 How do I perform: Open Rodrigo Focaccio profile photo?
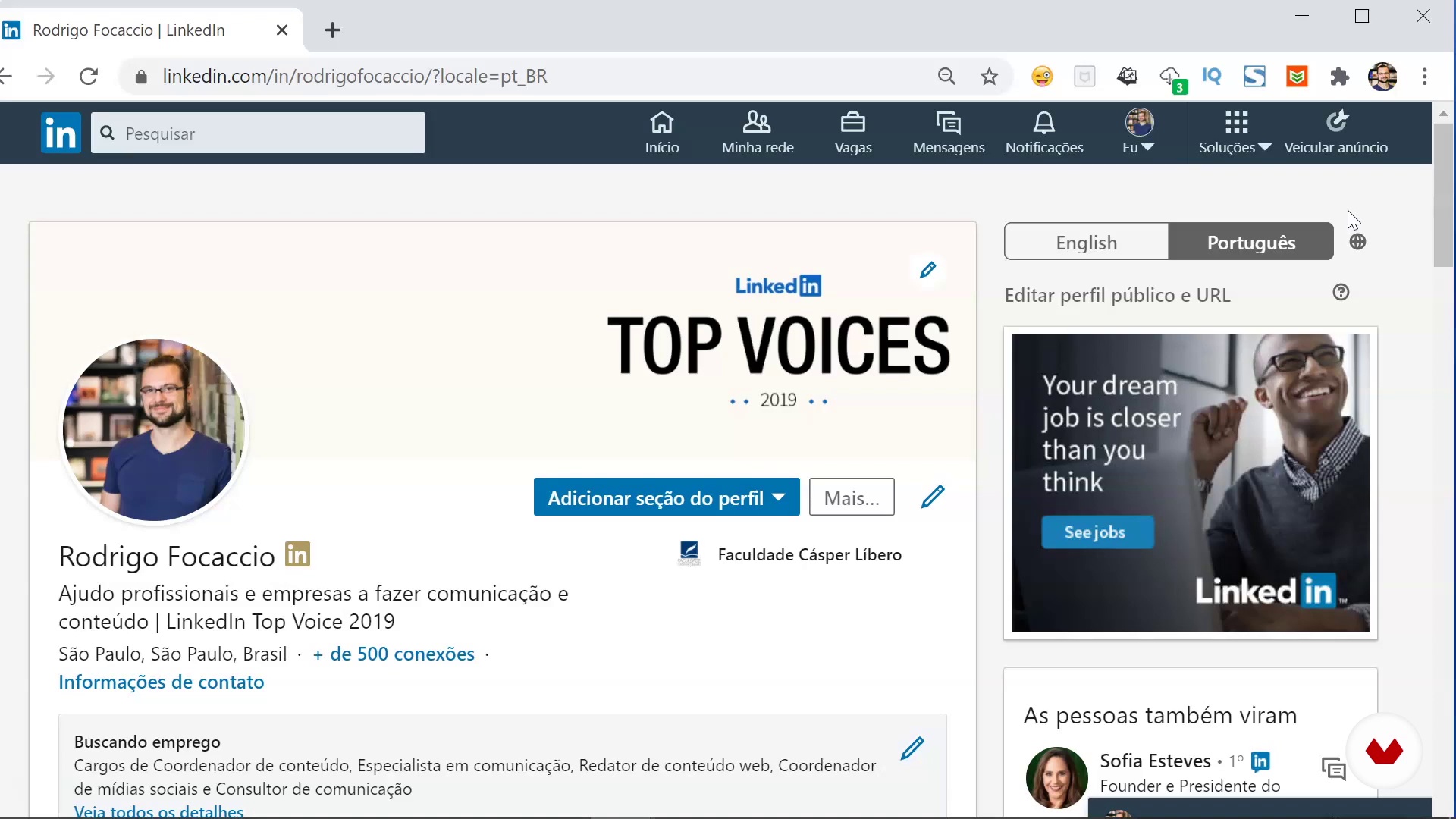[154, 430]
